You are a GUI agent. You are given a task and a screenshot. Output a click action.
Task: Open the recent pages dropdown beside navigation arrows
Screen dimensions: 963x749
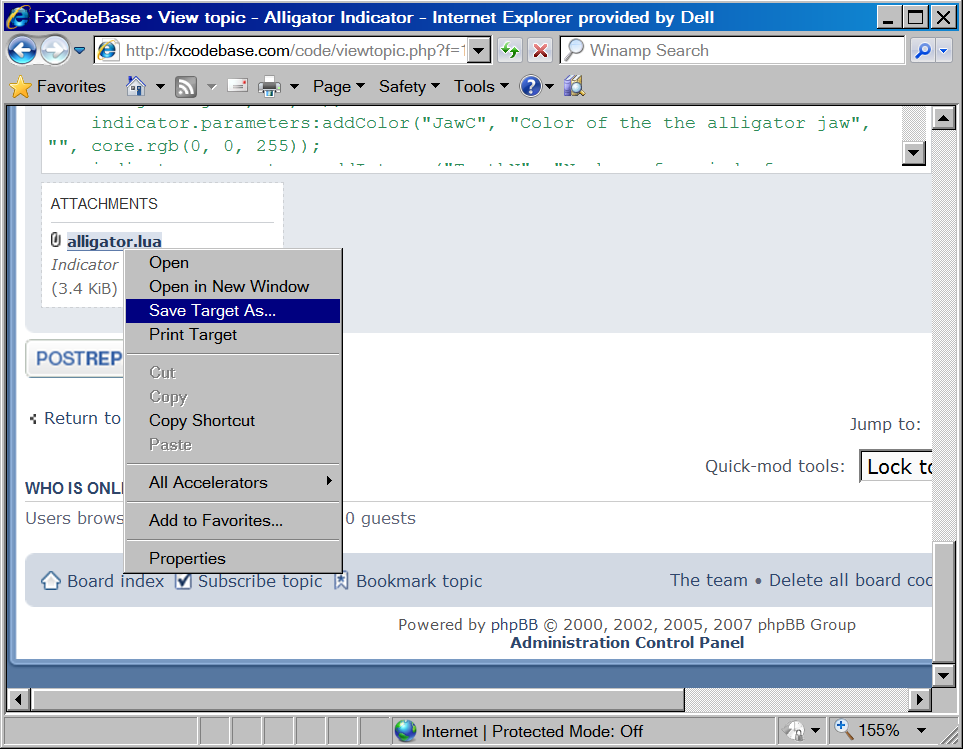pyautogui.click(x=79, y=50)
